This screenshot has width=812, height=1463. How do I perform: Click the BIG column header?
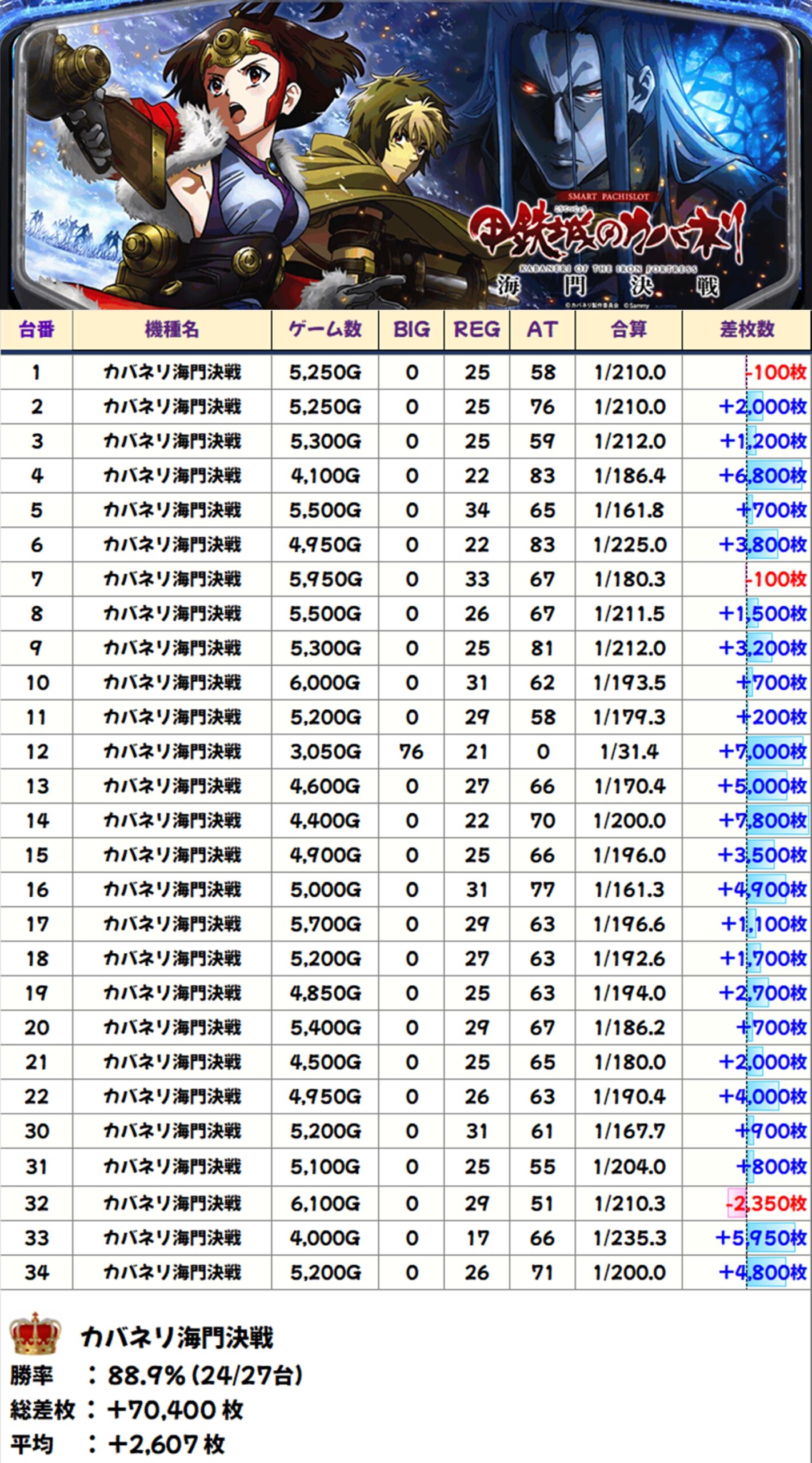pyautogui.click(x=411, y=329)
